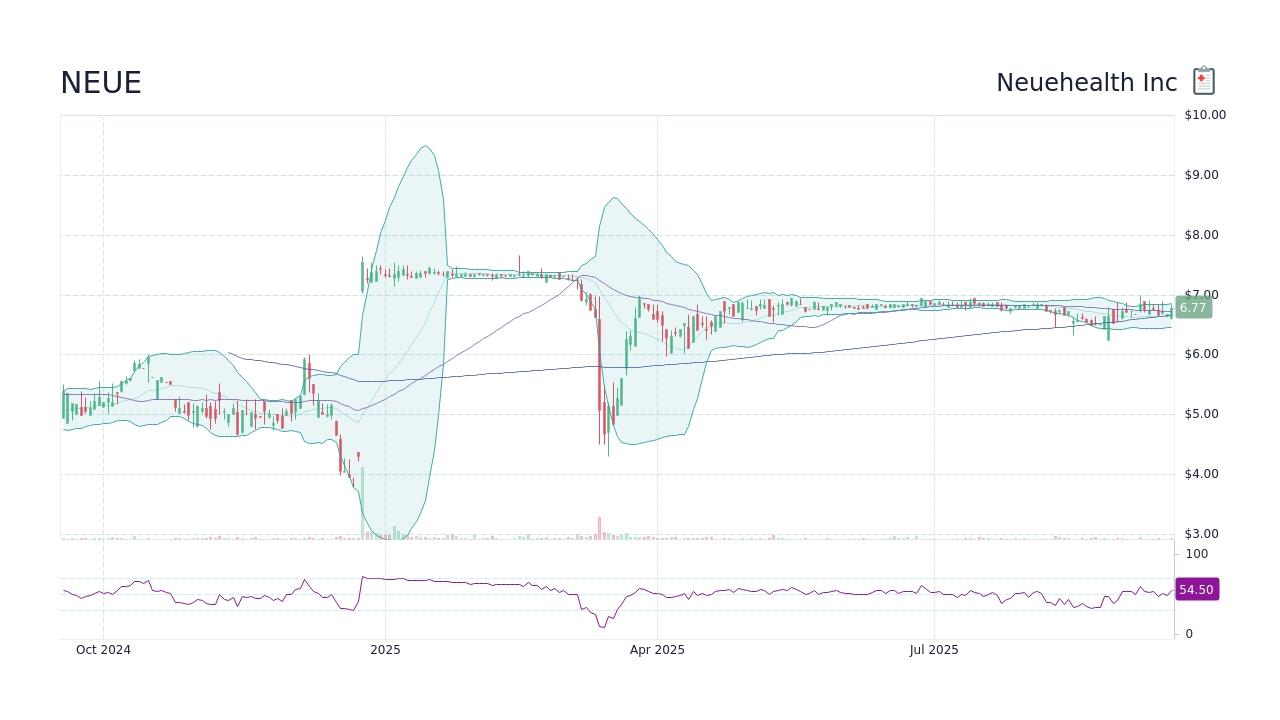1280x720 pixels.
Task: Click the purple 54.50 RSI value badge
Action: (1196, 590)
